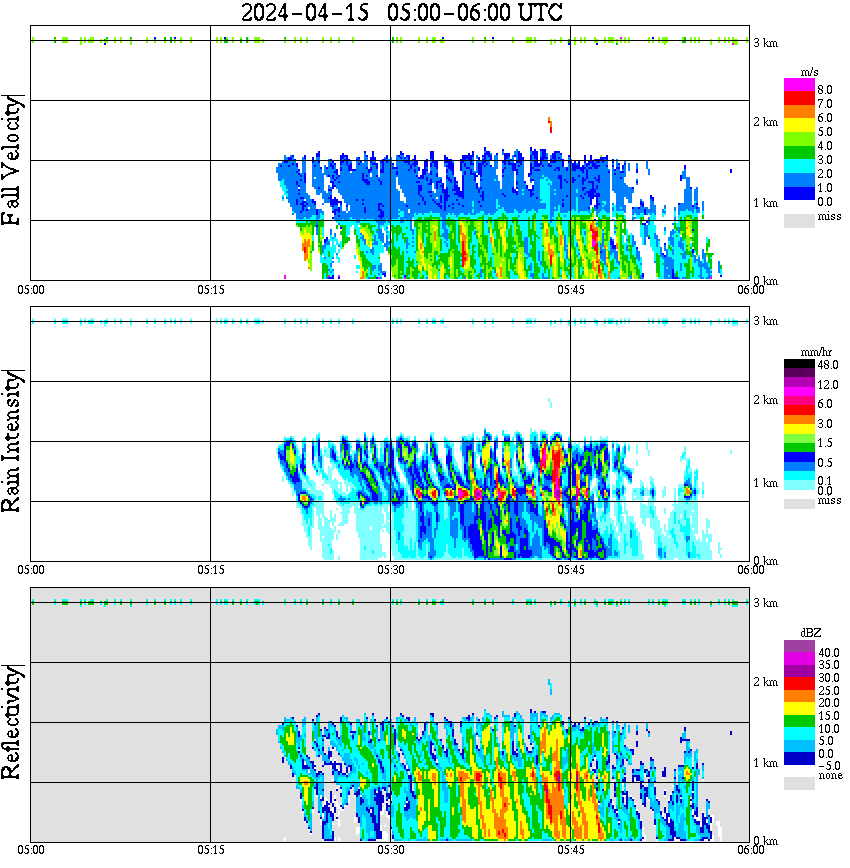Click 05:15 time label under Fall Velocity panel
850x868 pixels.
[211, 290]
